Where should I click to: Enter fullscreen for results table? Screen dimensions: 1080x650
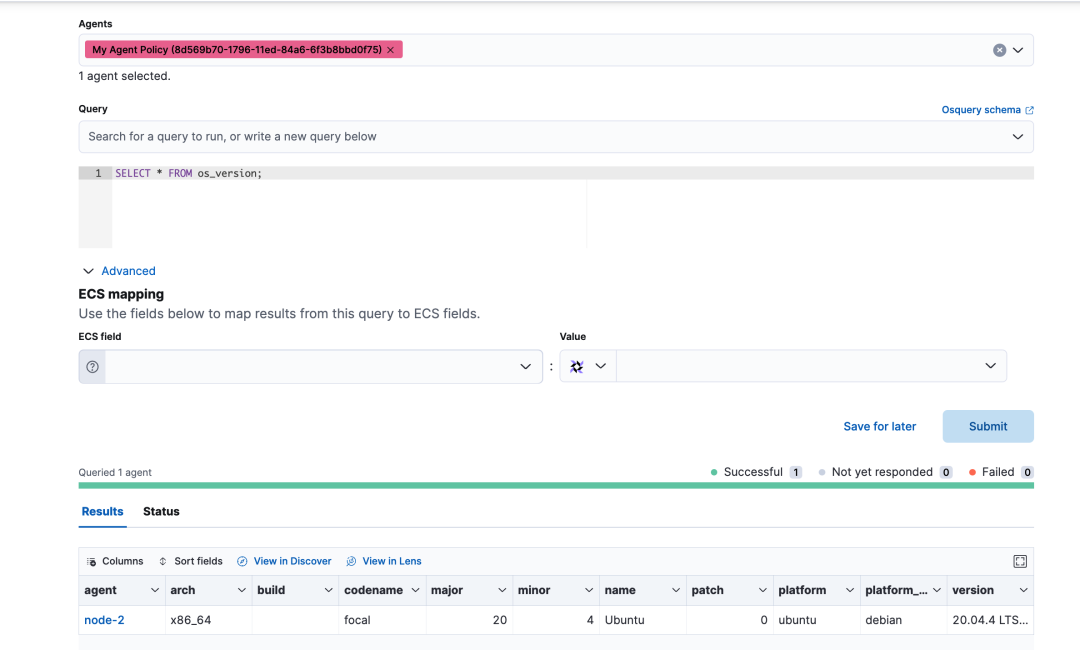pyautogui.click(x=1020, y=562)
